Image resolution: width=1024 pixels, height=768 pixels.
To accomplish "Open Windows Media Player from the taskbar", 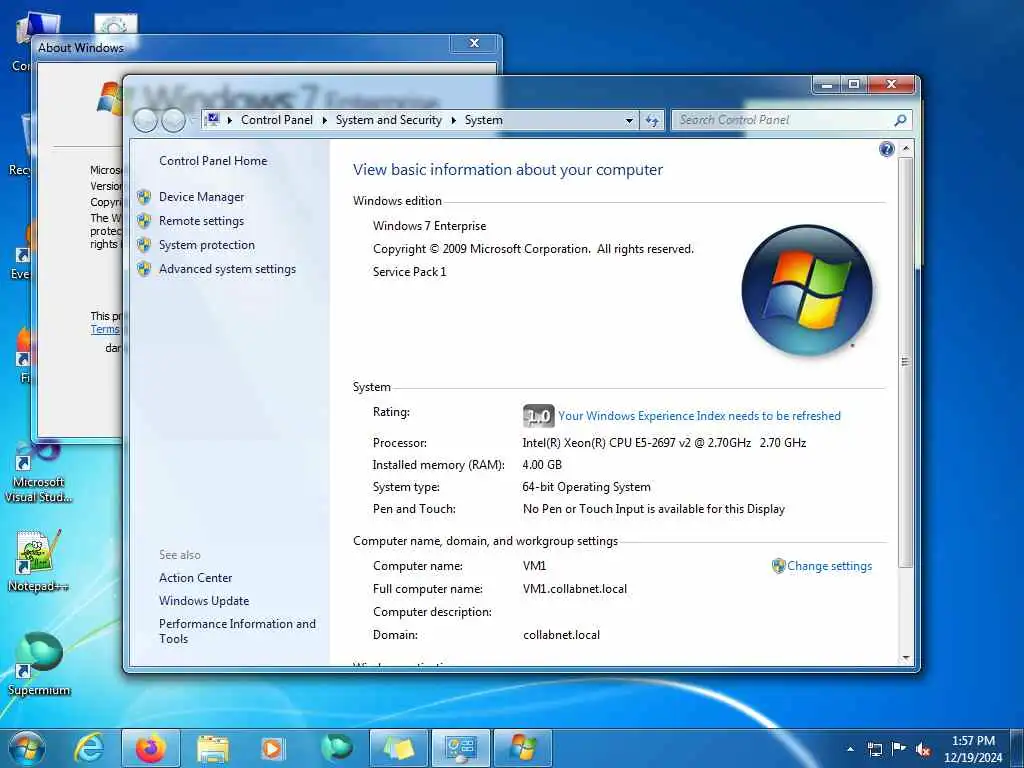I will (272, 749).
